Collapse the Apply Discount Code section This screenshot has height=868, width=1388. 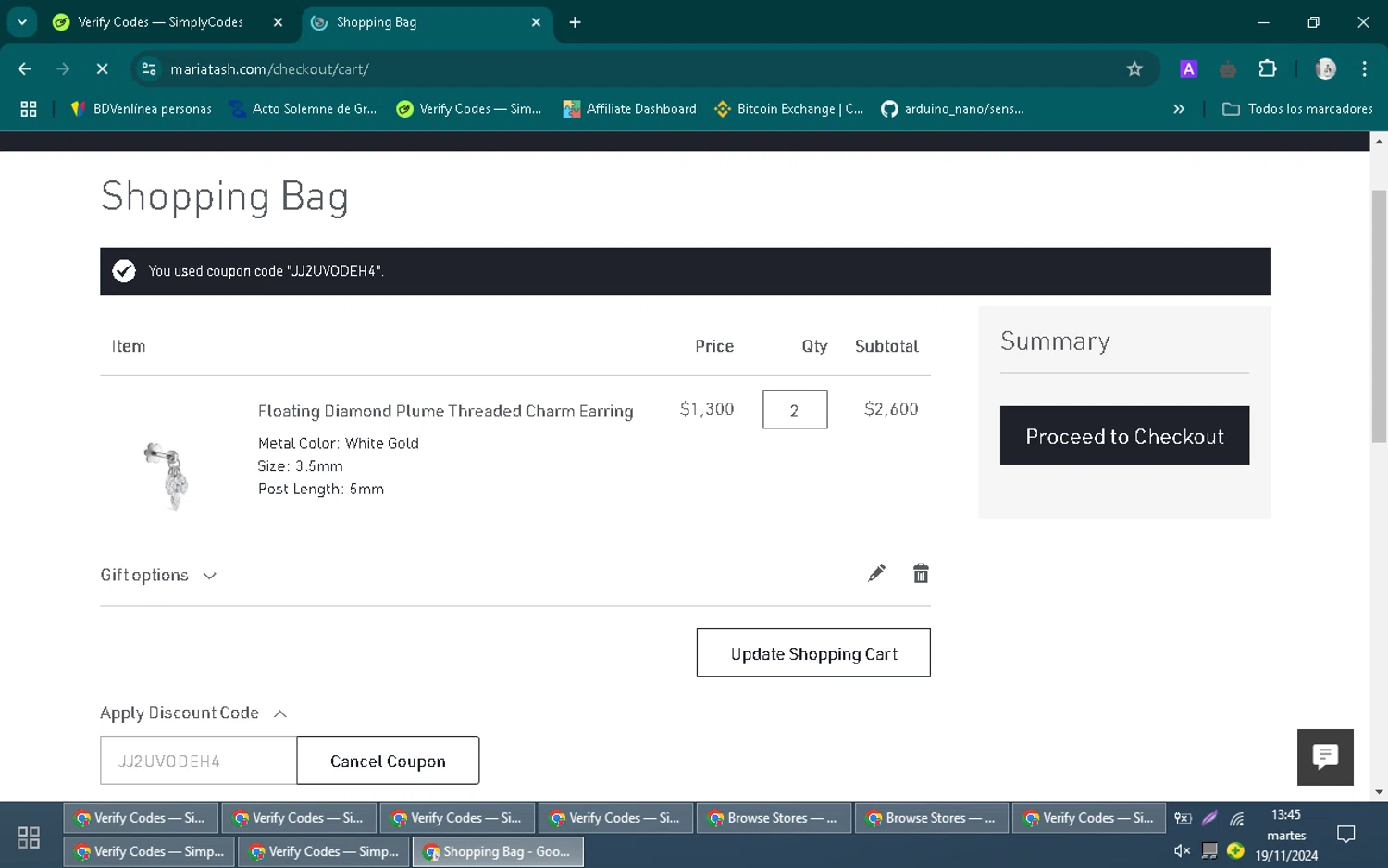(193, 713)
